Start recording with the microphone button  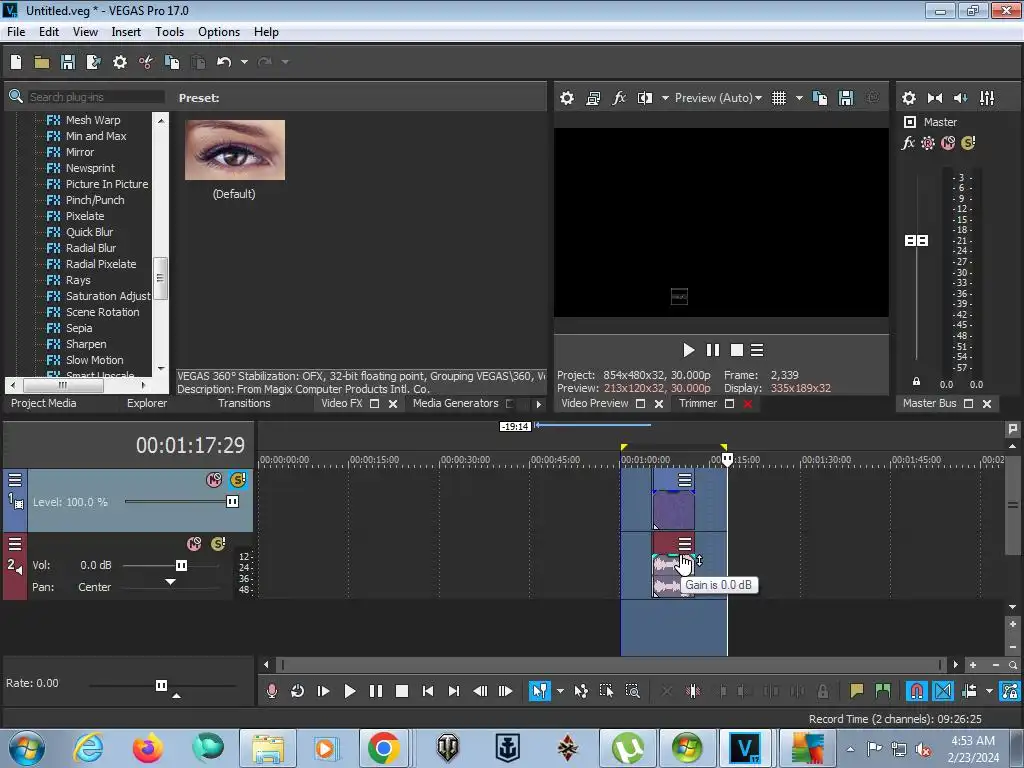tap(272, 691)
